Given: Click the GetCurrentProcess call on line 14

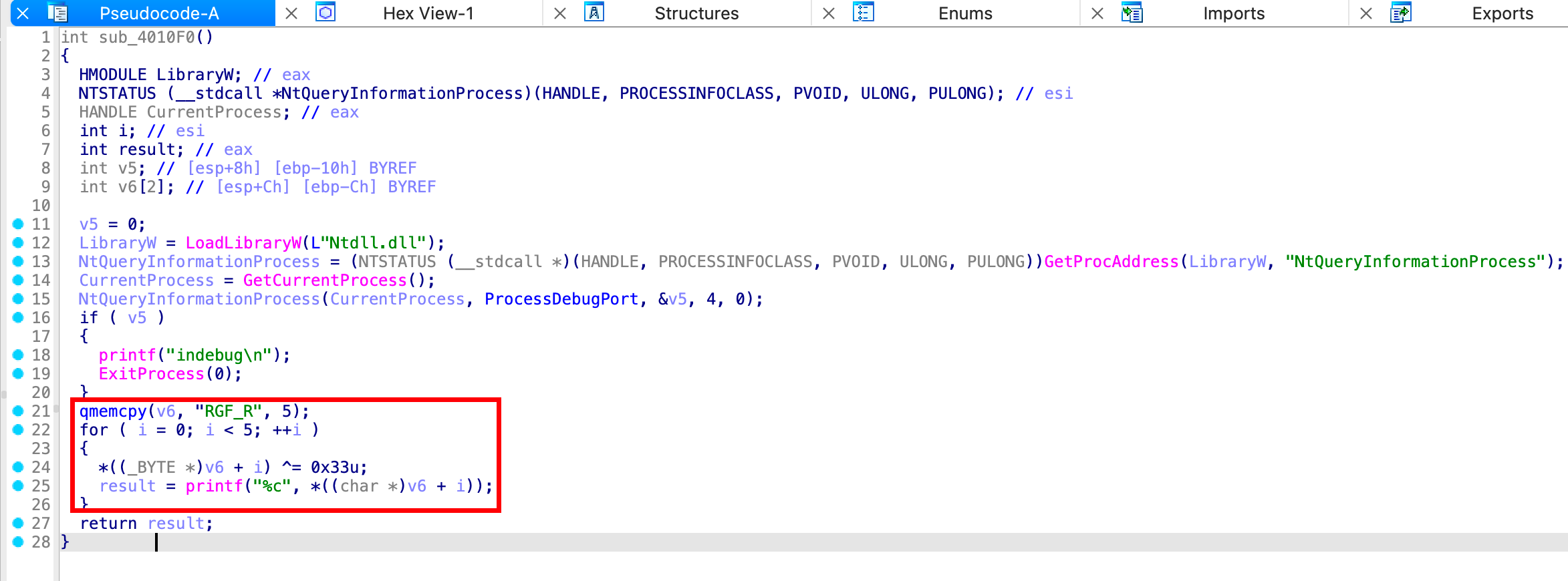Looking at the screenshot, I should click(x=325, y=280).
